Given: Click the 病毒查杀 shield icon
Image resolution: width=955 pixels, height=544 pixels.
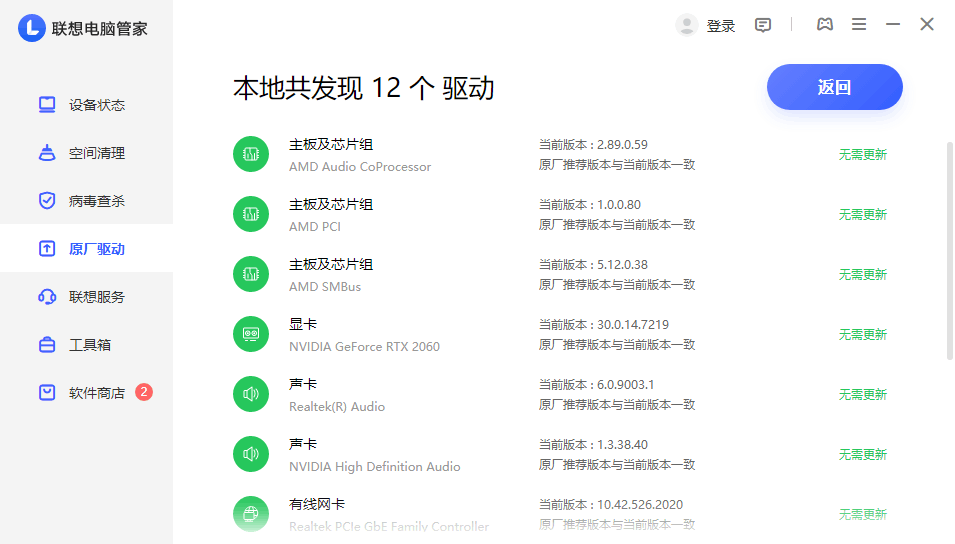Looking at the screenshot, I should tap(47, 200).
